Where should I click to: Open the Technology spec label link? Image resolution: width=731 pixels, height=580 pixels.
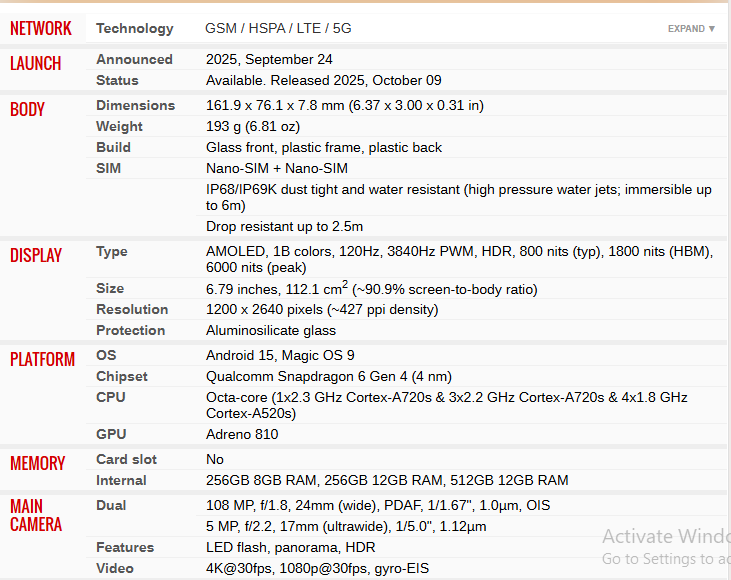(x=135, y=28)
